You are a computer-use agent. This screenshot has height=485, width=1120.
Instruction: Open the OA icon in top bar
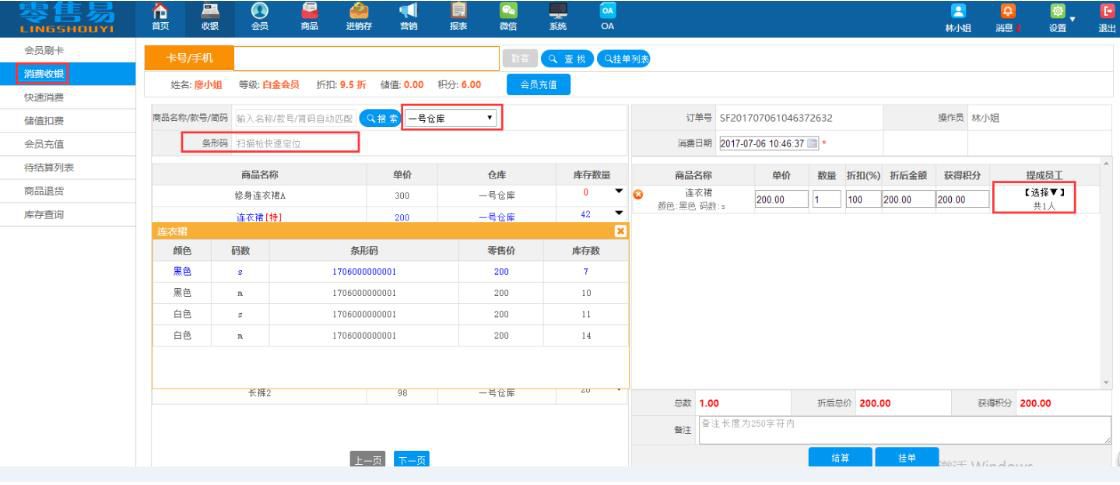(607, 16)
